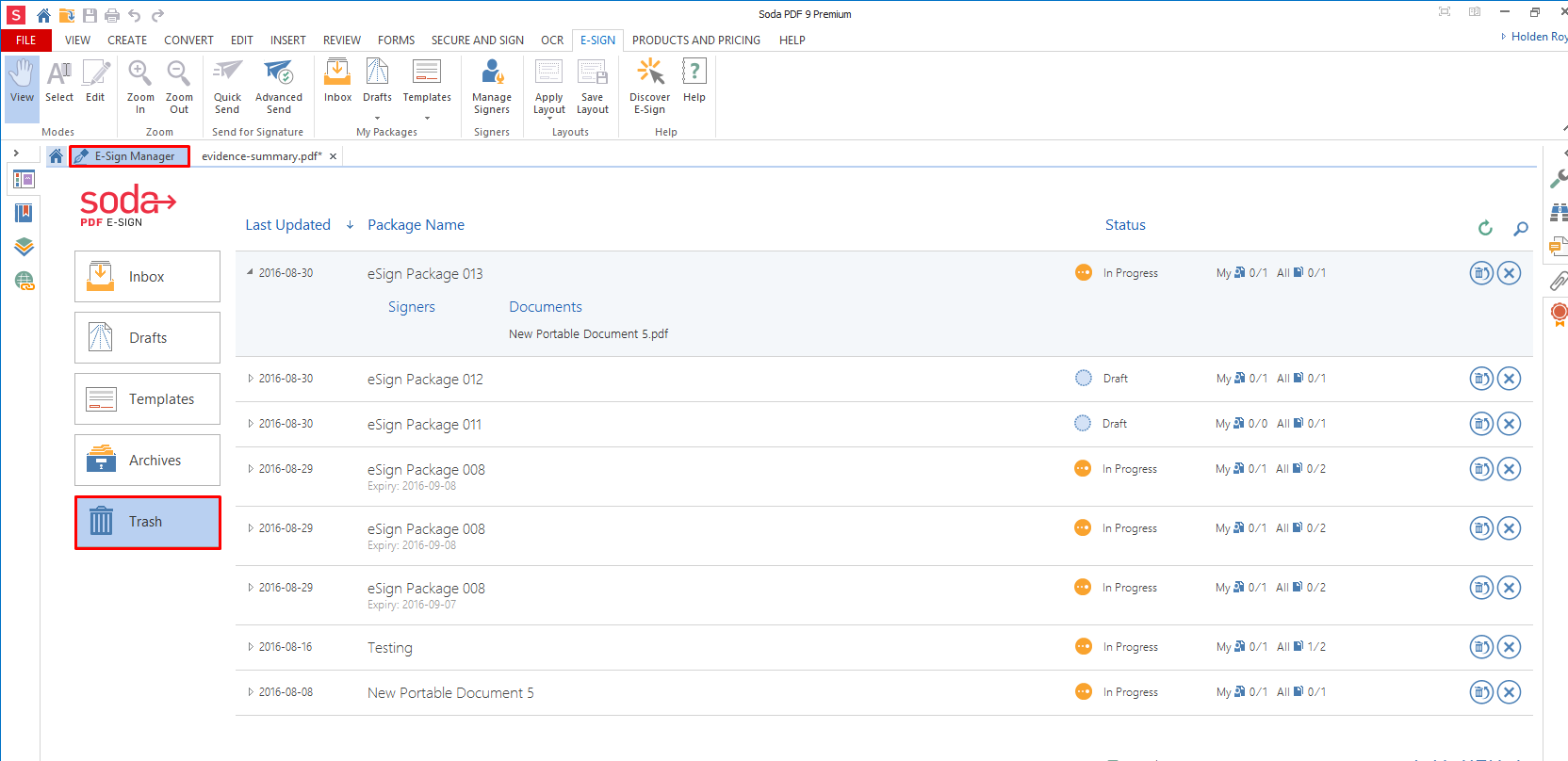The image size is (1568, 761).
Task: Delete eSign Package 013
Action: pyautogui.click(x=1509, y=273)
